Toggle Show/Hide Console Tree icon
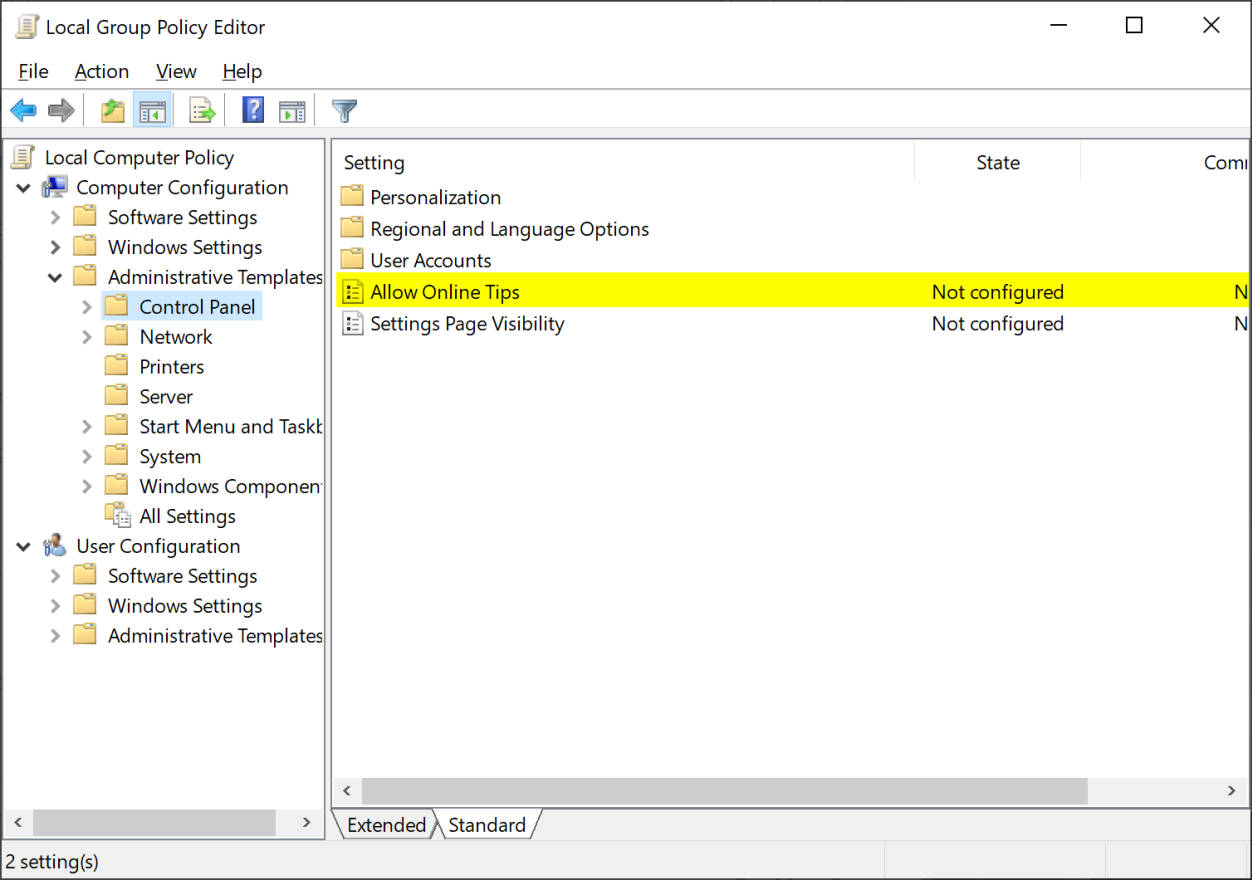Image resolution: width=1252 pixels, height=880 pixels. tap(152, 111)
